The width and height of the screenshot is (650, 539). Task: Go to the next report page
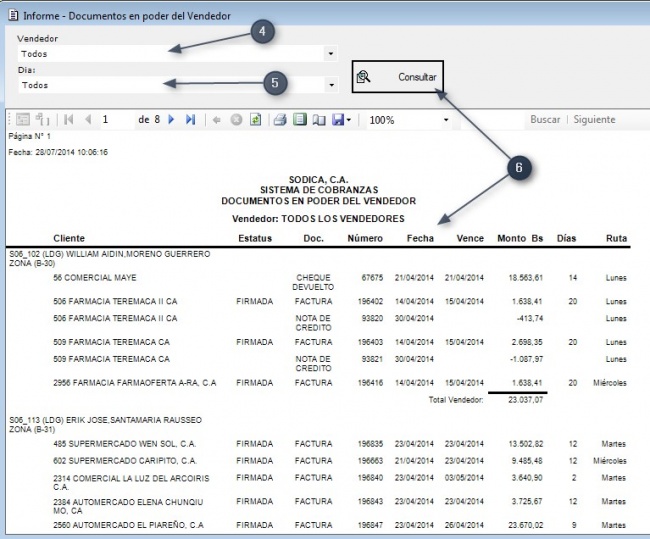coord(171,120)
